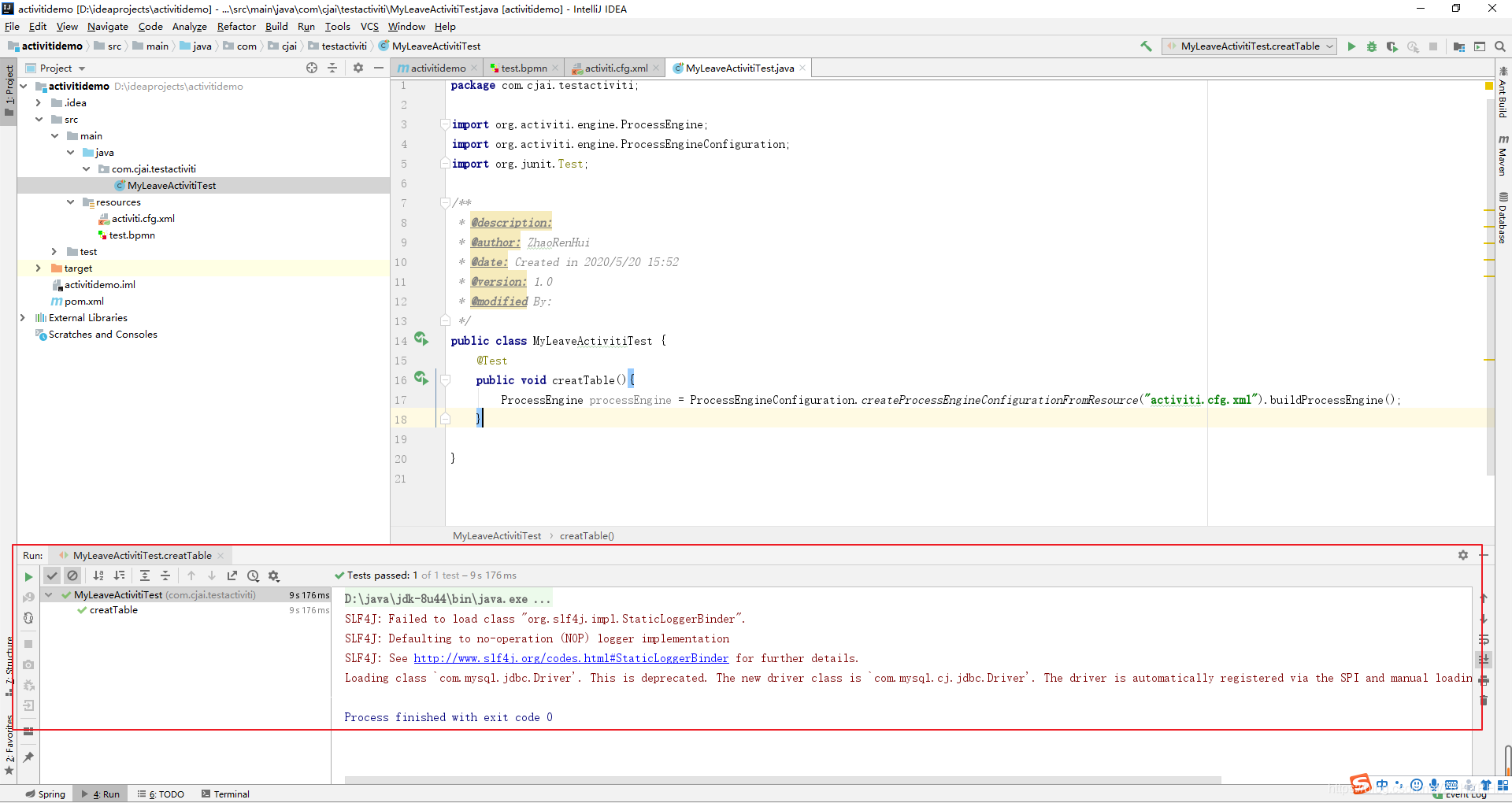Hide the Project tool window
The height and width of the screenshot is (803, 1512).
379,68
